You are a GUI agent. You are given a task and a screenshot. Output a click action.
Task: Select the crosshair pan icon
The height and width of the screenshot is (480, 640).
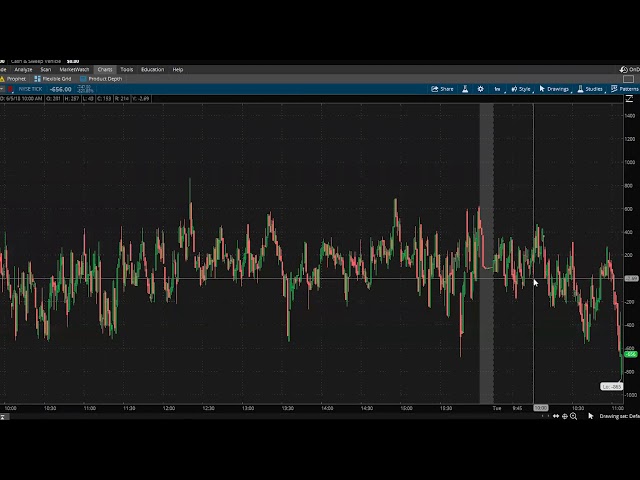(x=564, y=416)
